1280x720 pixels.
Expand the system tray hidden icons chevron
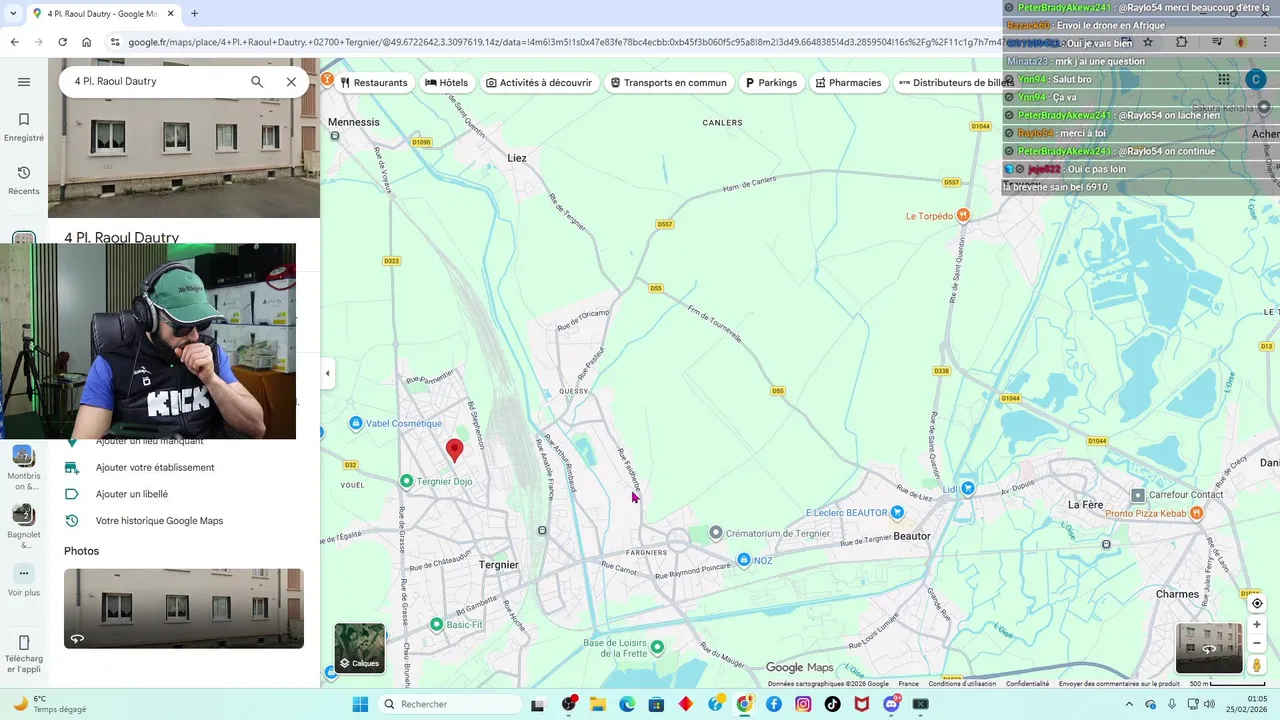(x=1128, y=704)
